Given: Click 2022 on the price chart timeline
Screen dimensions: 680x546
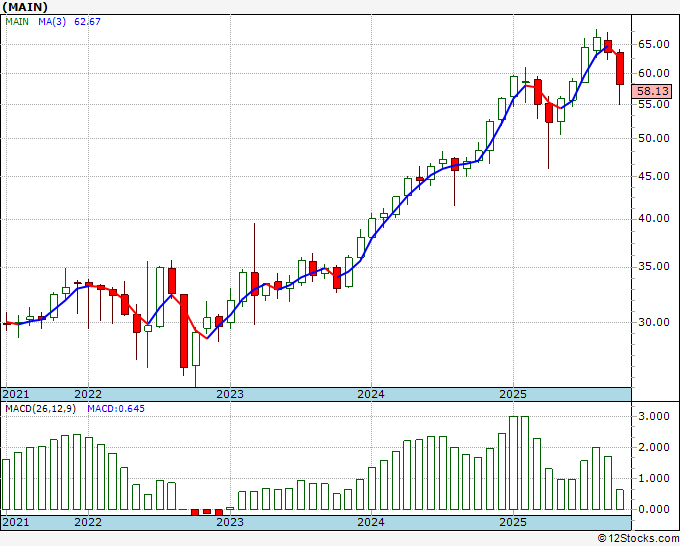Looking at the screenshot, I should point(88,394).
